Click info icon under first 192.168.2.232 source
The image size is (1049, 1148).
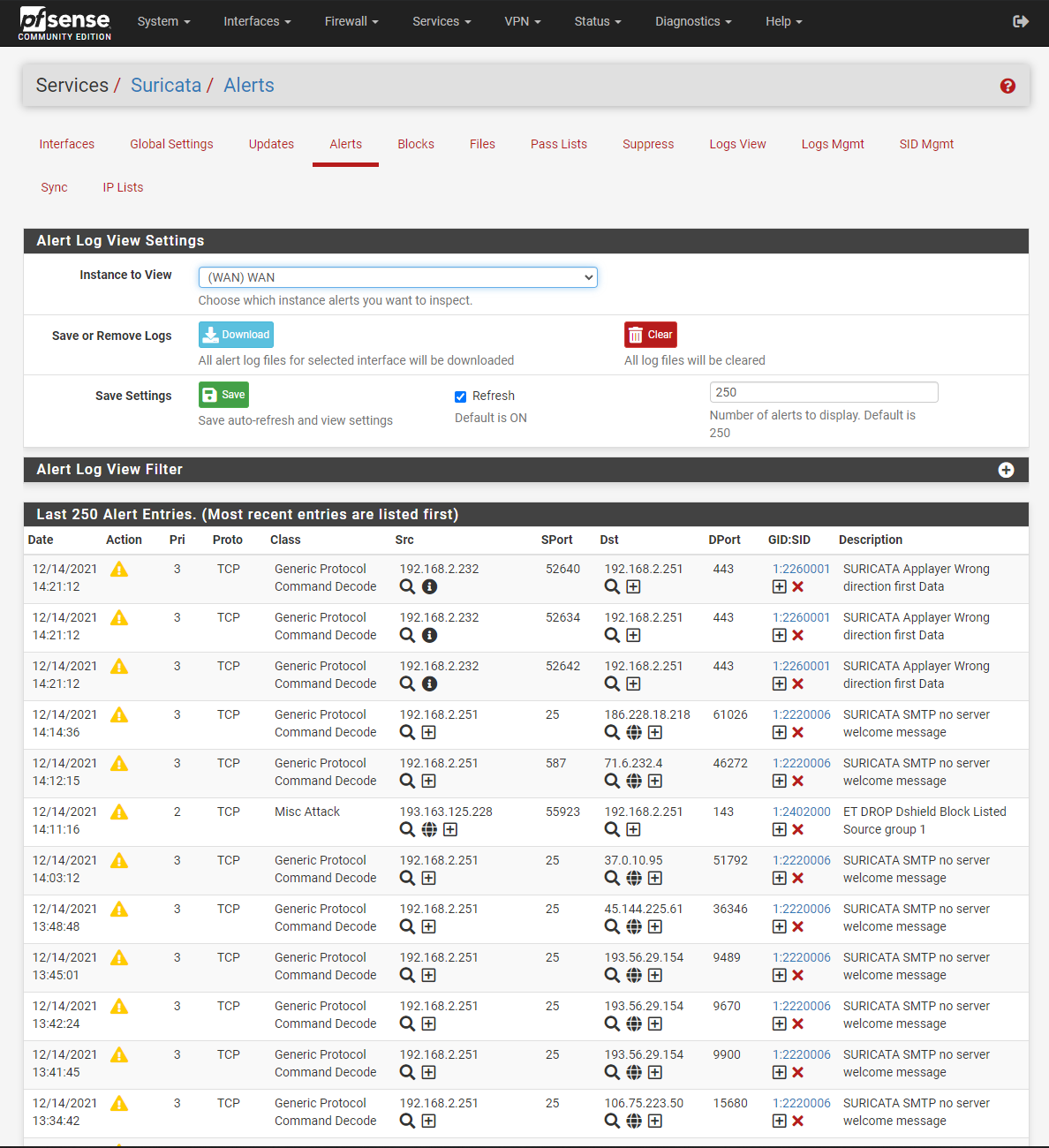tap(429, 586)
